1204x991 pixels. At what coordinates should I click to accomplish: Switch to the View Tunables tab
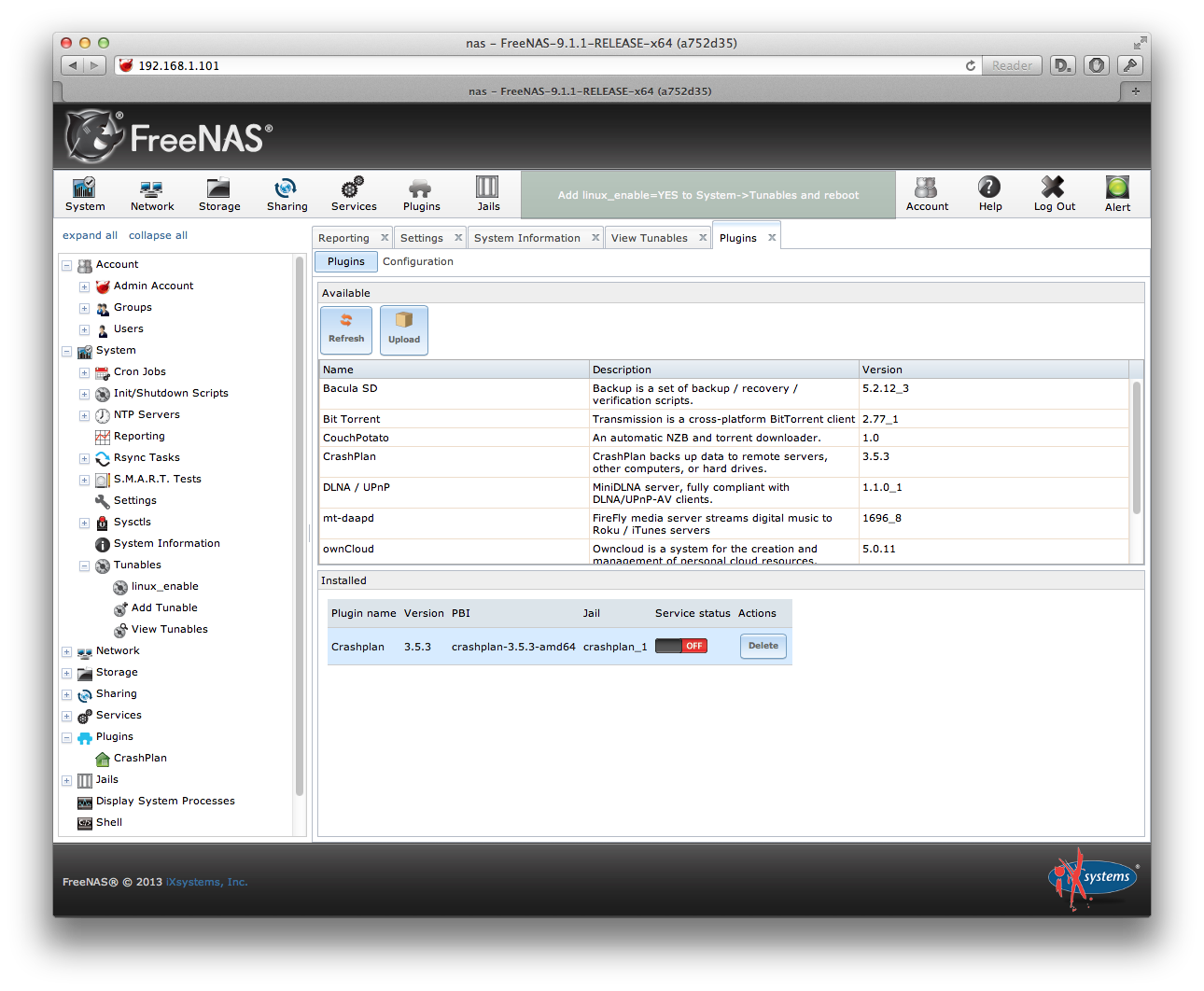(650, 238)
